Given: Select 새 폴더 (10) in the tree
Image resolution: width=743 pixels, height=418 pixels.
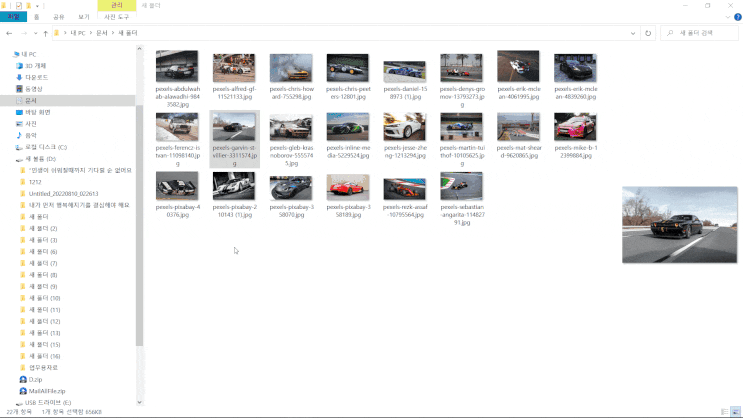Looking at the screenshot, I should pyautogui.click(x=45, y=298).
